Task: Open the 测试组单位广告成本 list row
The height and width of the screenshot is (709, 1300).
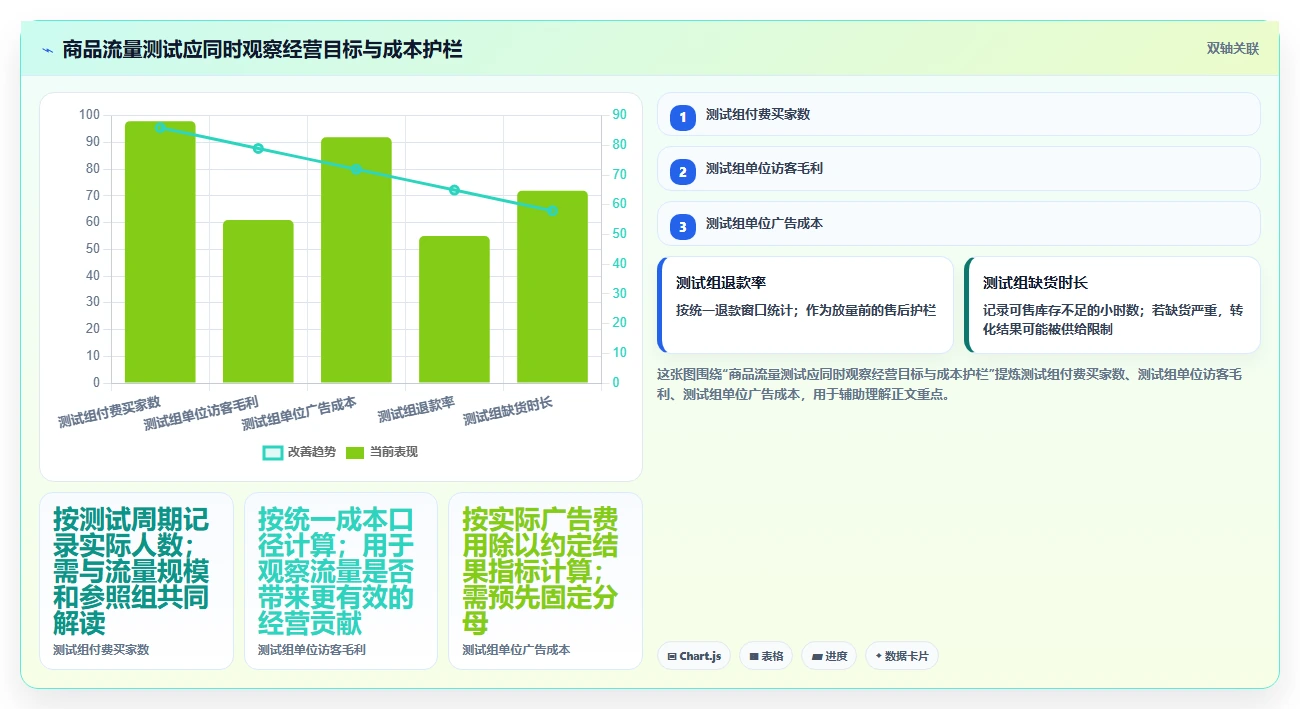Action: [958, 223]
